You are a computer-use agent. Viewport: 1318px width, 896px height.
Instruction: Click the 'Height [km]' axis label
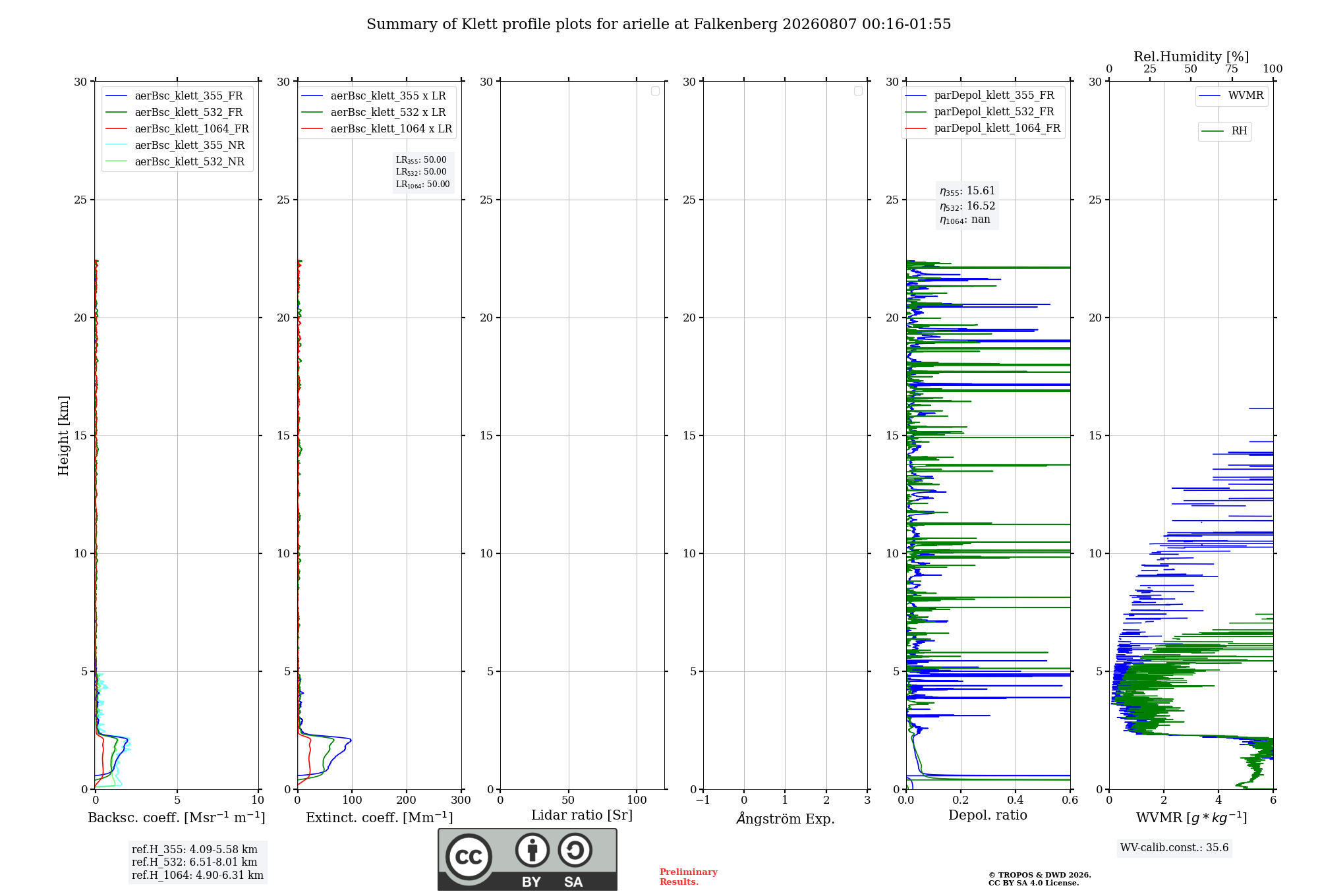pyautogui.click(x=63, y=435)
